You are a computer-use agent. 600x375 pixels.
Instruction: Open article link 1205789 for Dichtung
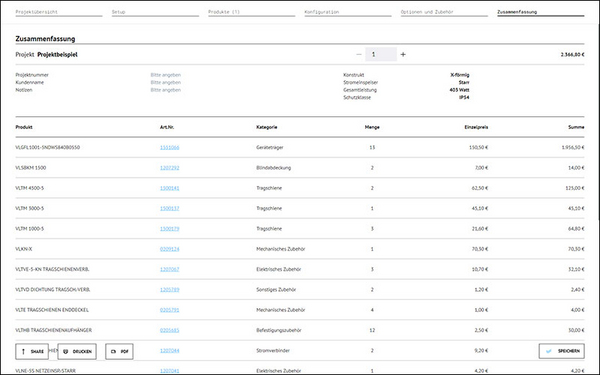(170, 290)
